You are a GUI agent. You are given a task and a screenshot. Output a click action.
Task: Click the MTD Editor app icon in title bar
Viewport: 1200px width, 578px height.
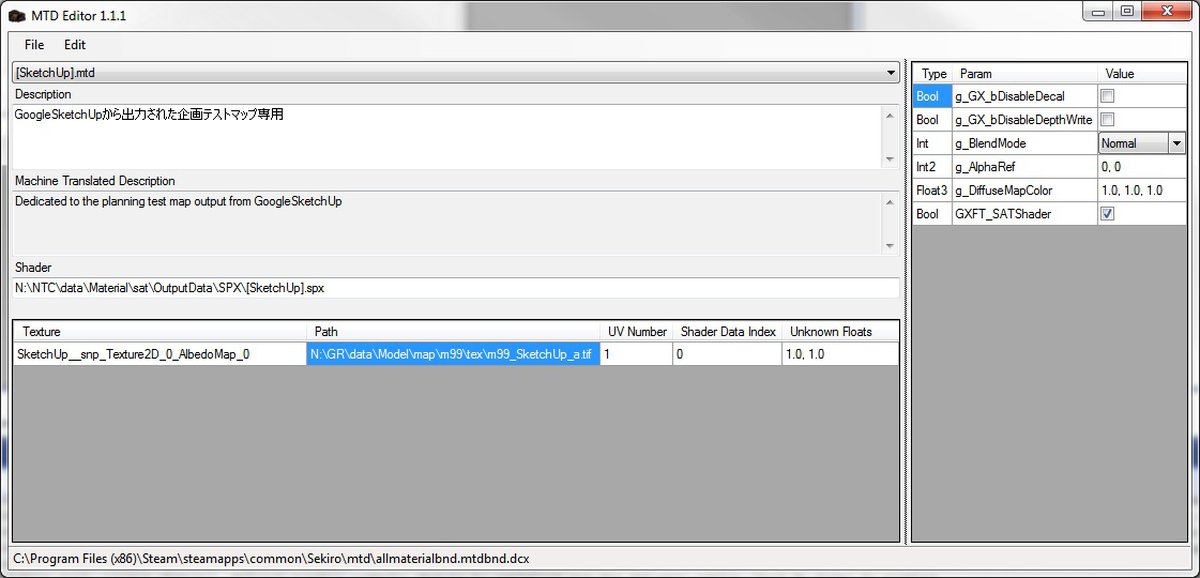coord(16,16)
